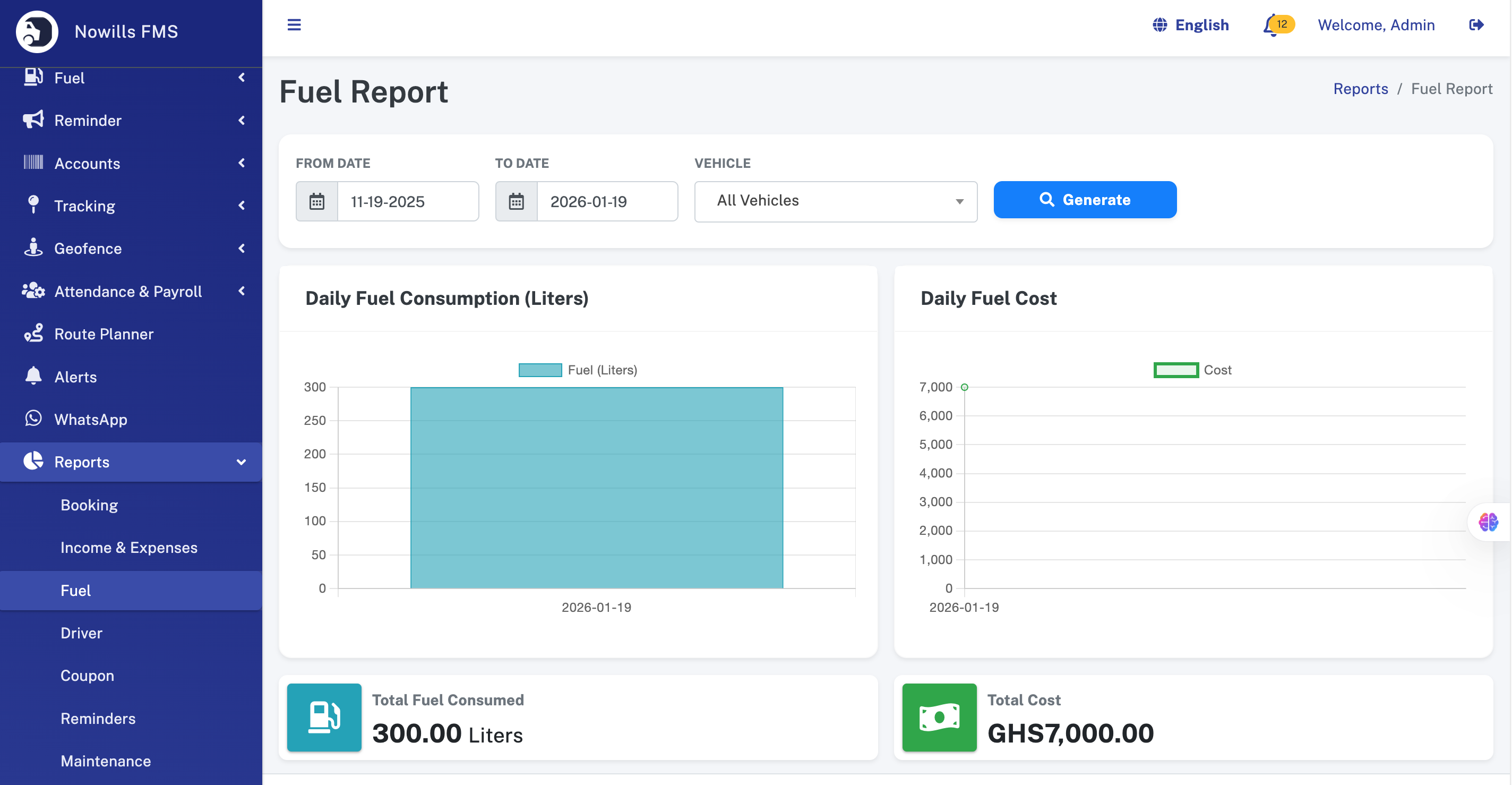Image resolution: width=1512 pixels, height=785 pixels.
Task: Click the English language globe icon
Action: (x=1159, y=24)
